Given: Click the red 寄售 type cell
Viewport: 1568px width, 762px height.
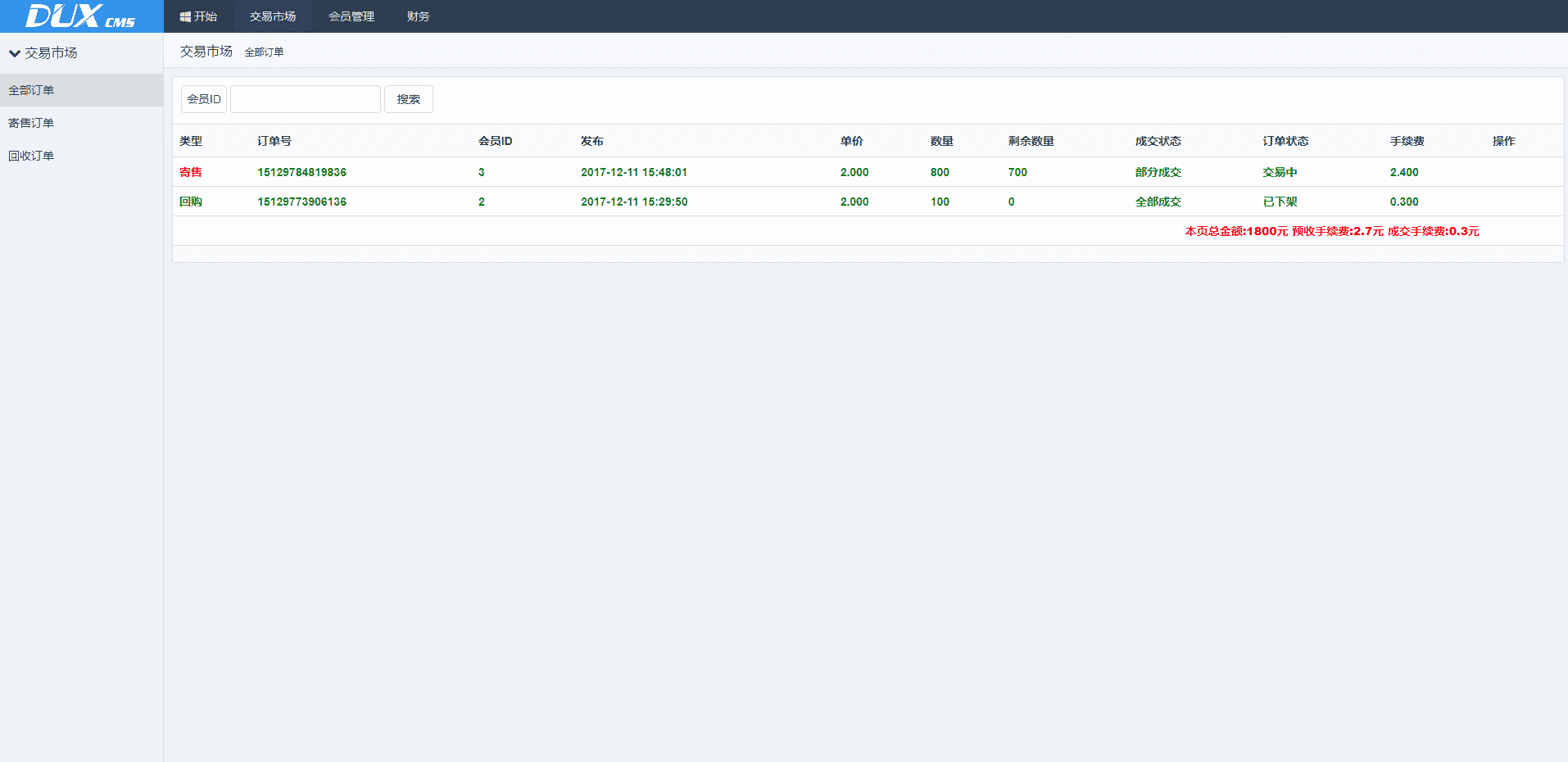Looking at the screenshot, I should click(191, 172).
